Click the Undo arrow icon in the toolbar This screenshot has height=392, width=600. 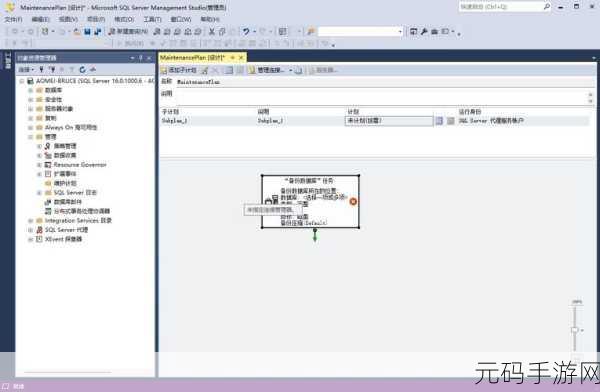tap(246, 32)
